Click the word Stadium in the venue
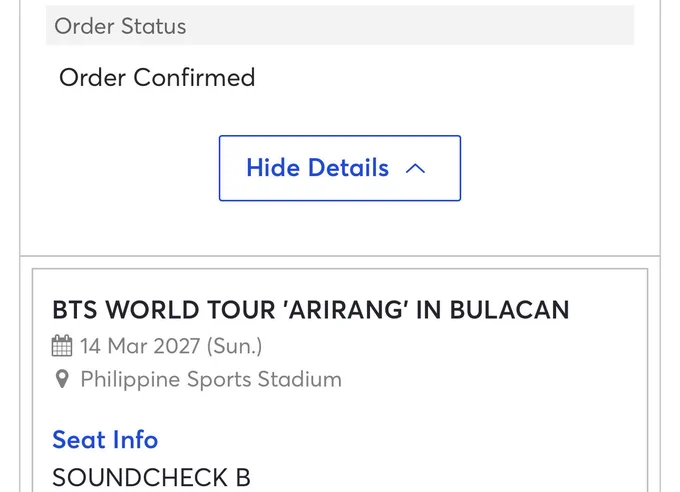 tap(300, 379)
